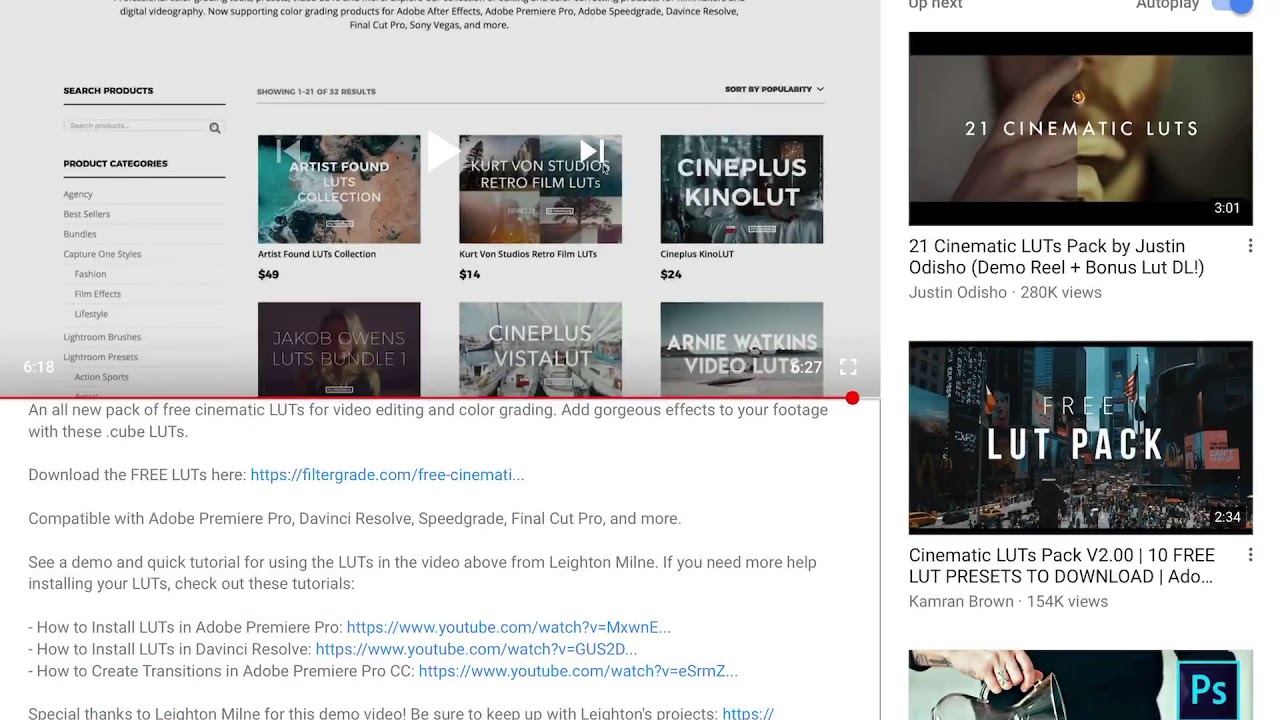This screenshot has height=720, width=1280.
Task: Select the Fashion subcategory
Action: (x=90, y=274)
